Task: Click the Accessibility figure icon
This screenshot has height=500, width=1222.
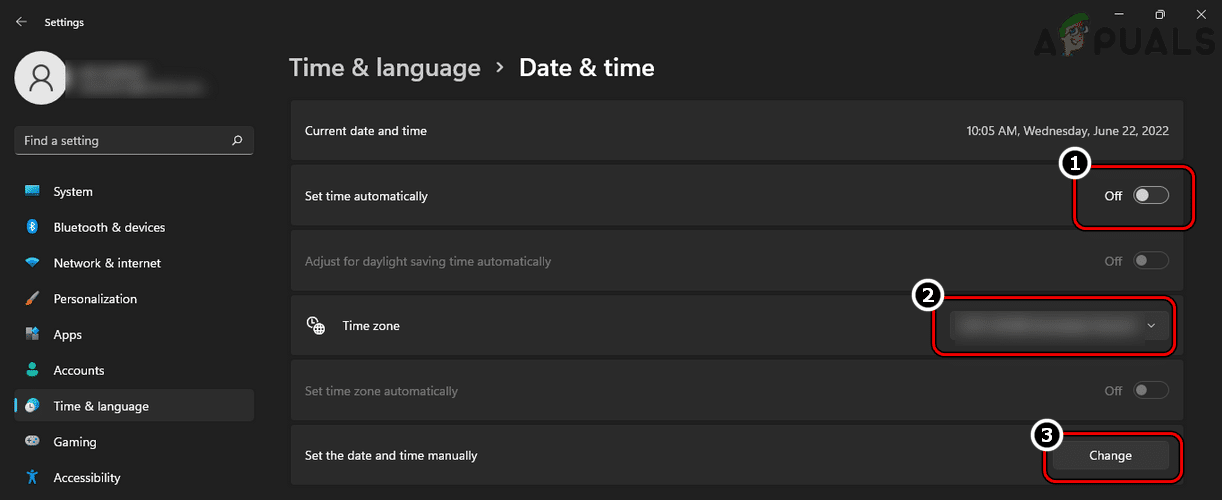Action: pos(32,477)
